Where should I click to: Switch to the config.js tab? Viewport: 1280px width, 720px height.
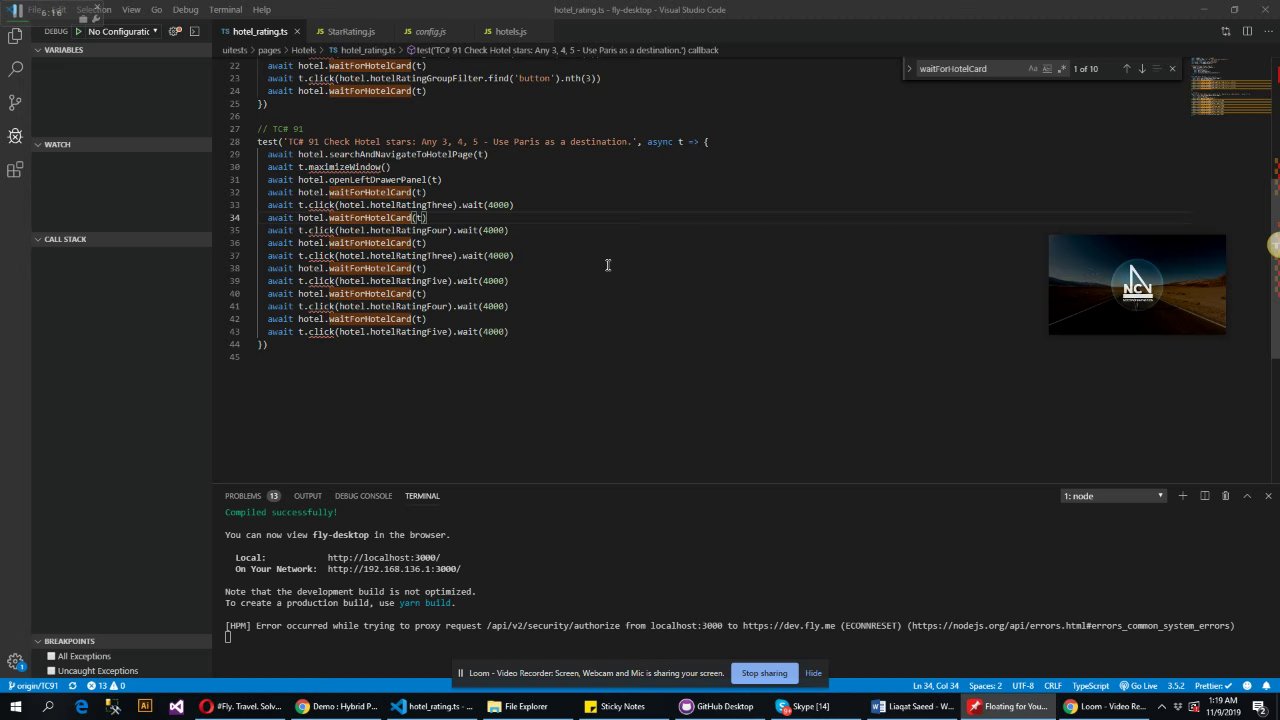click(x=430, y=32)
